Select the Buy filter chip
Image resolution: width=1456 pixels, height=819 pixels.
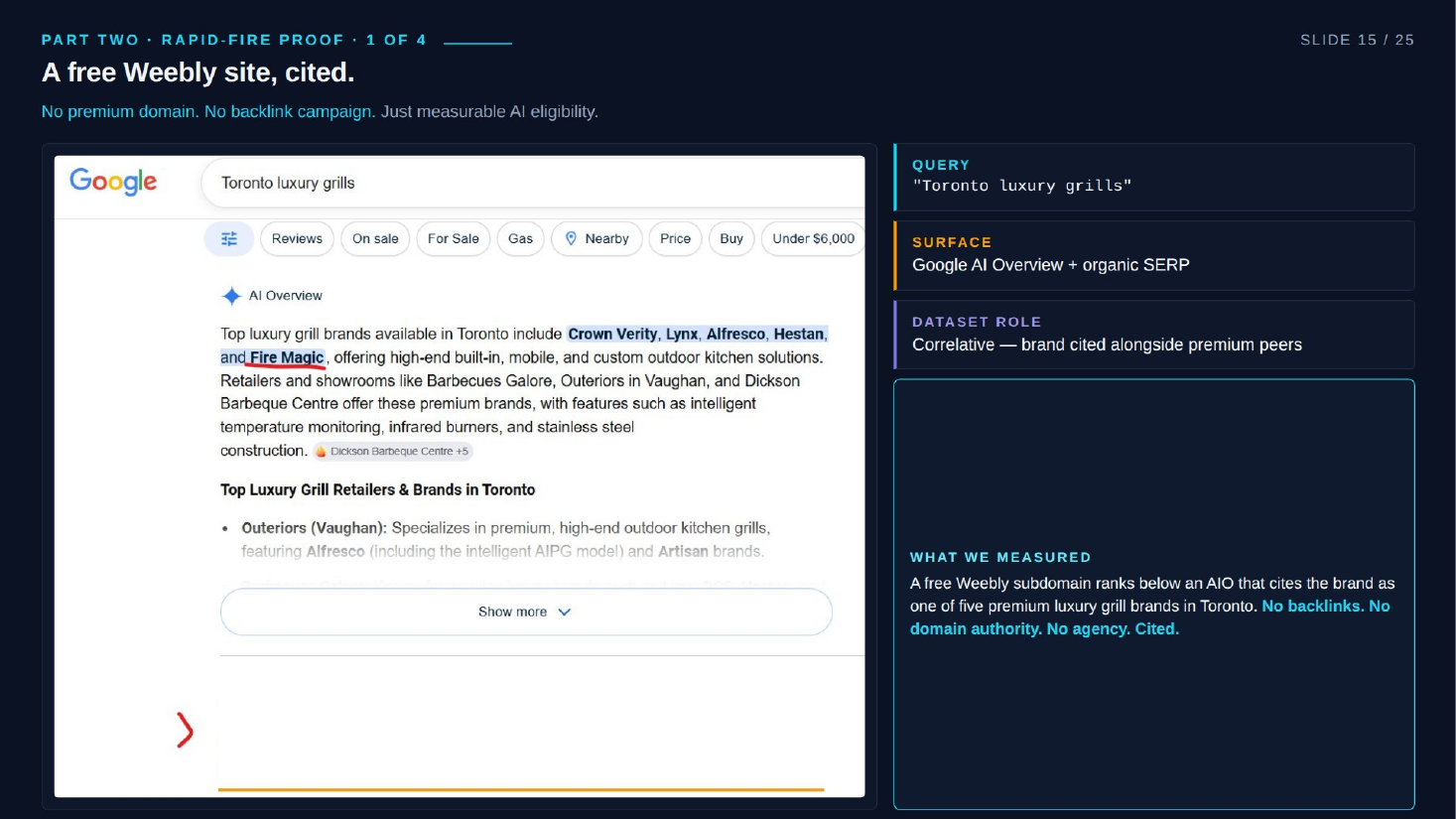[731, 238]
